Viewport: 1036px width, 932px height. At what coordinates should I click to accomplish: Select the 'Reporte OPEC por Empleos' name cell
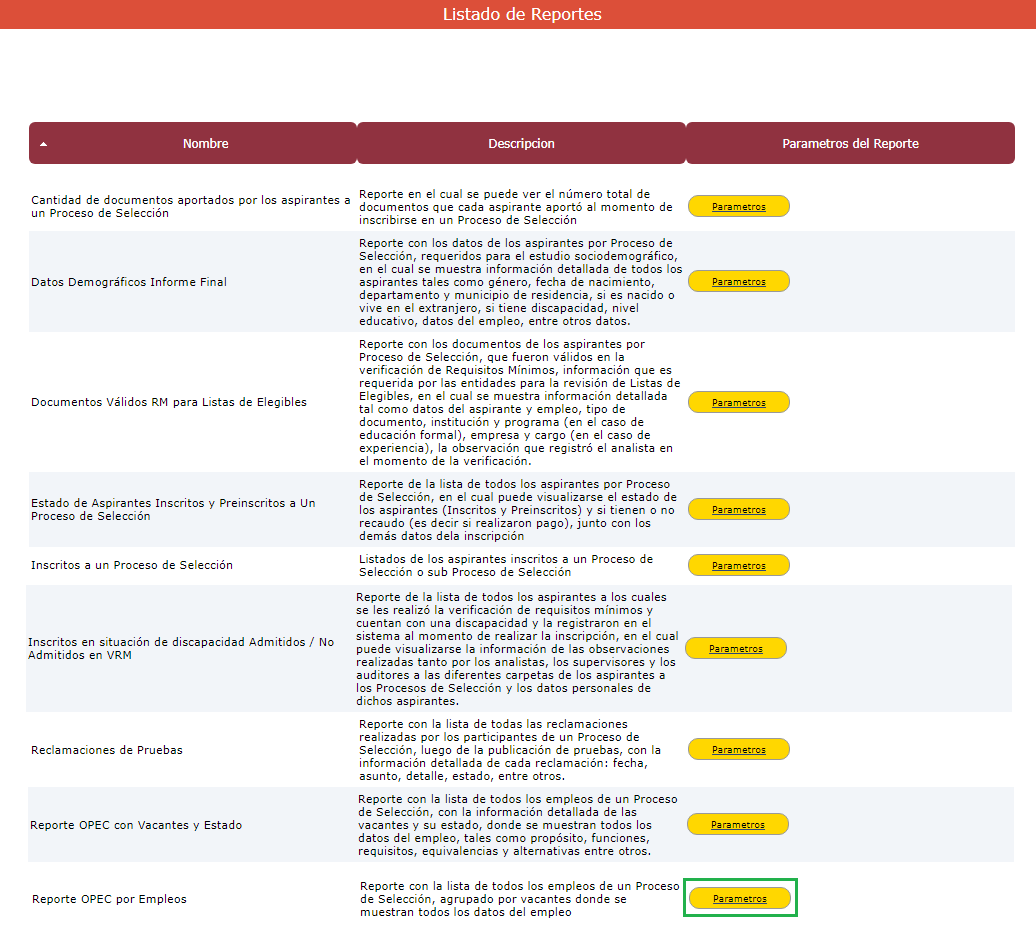[x=109, y=899]
